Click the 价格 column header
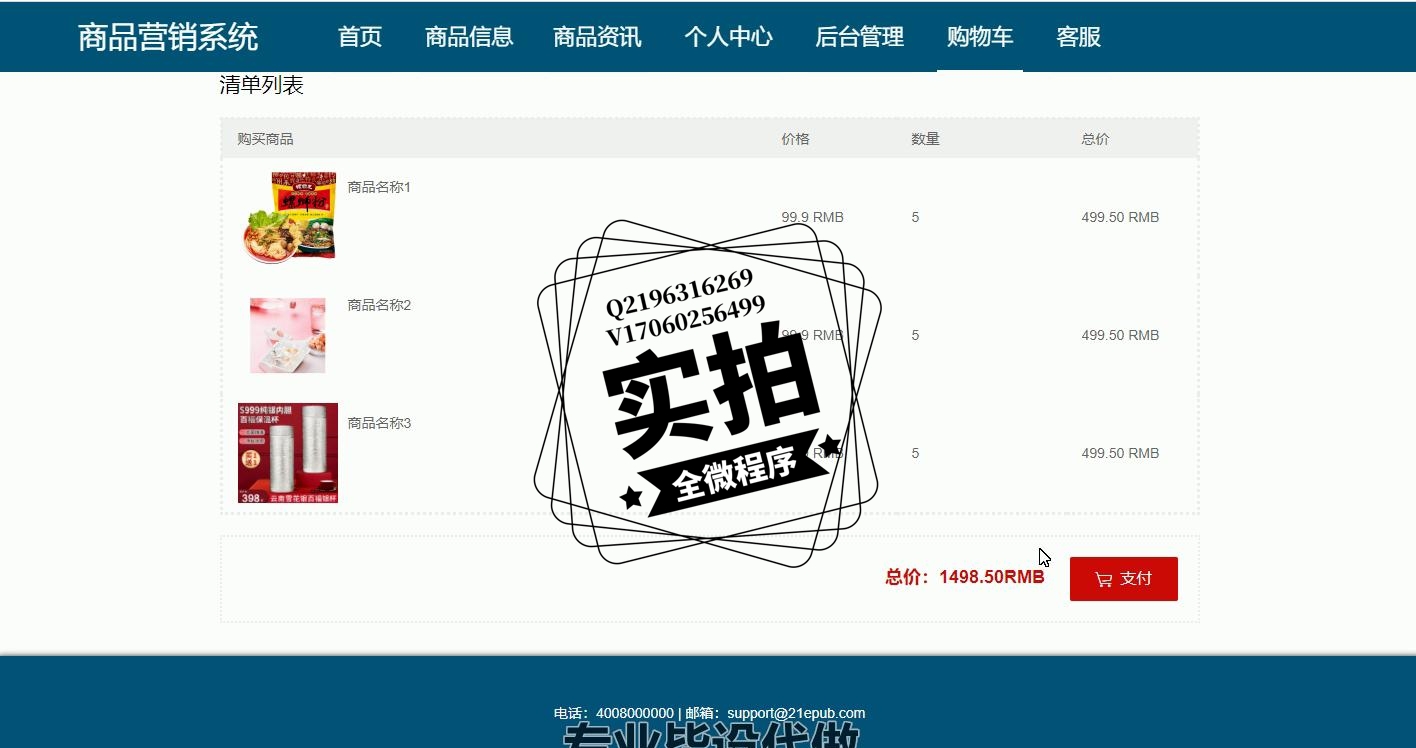The height and width of the screenshot is (748, 1416). [795, 139]
